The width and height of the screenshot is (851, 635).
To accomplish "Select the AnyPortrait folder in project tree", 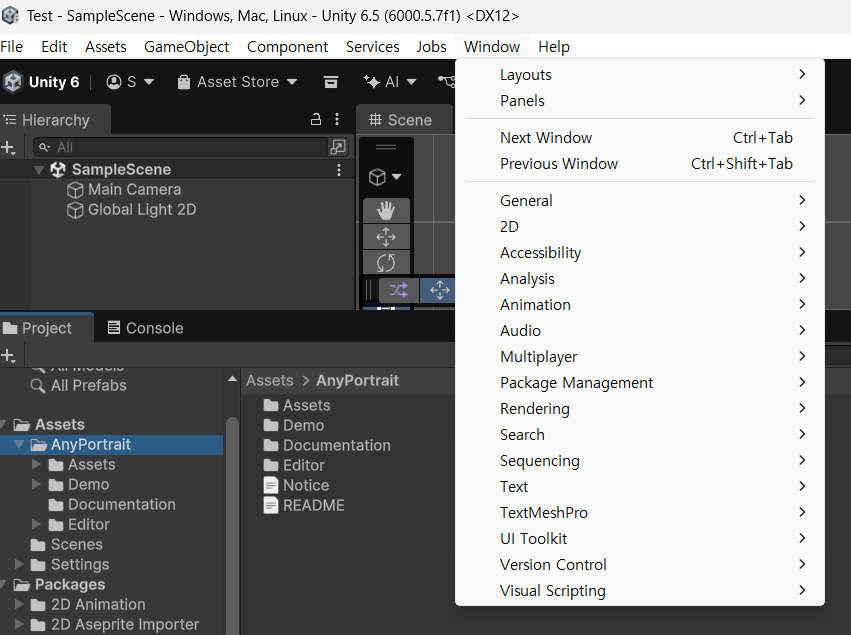I will (111, 444).
